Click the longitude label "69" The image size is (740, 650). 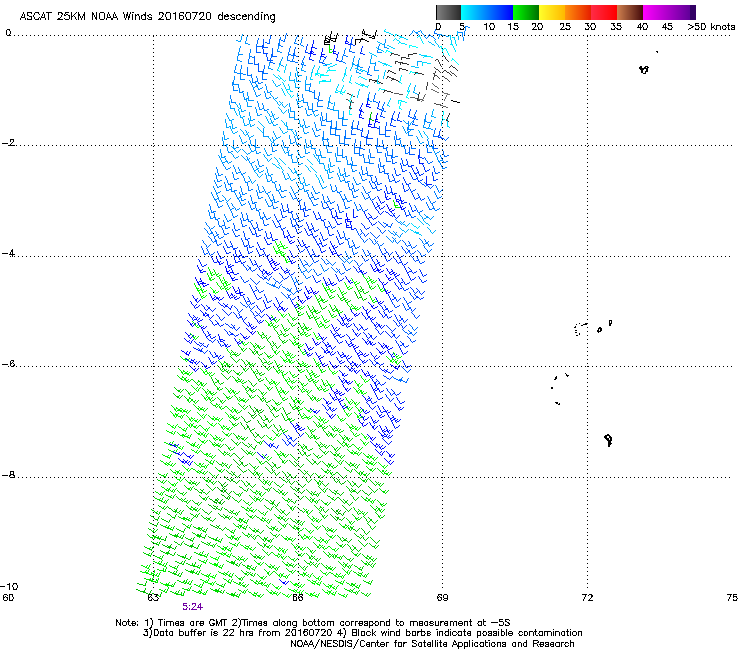tap(442, 598)
